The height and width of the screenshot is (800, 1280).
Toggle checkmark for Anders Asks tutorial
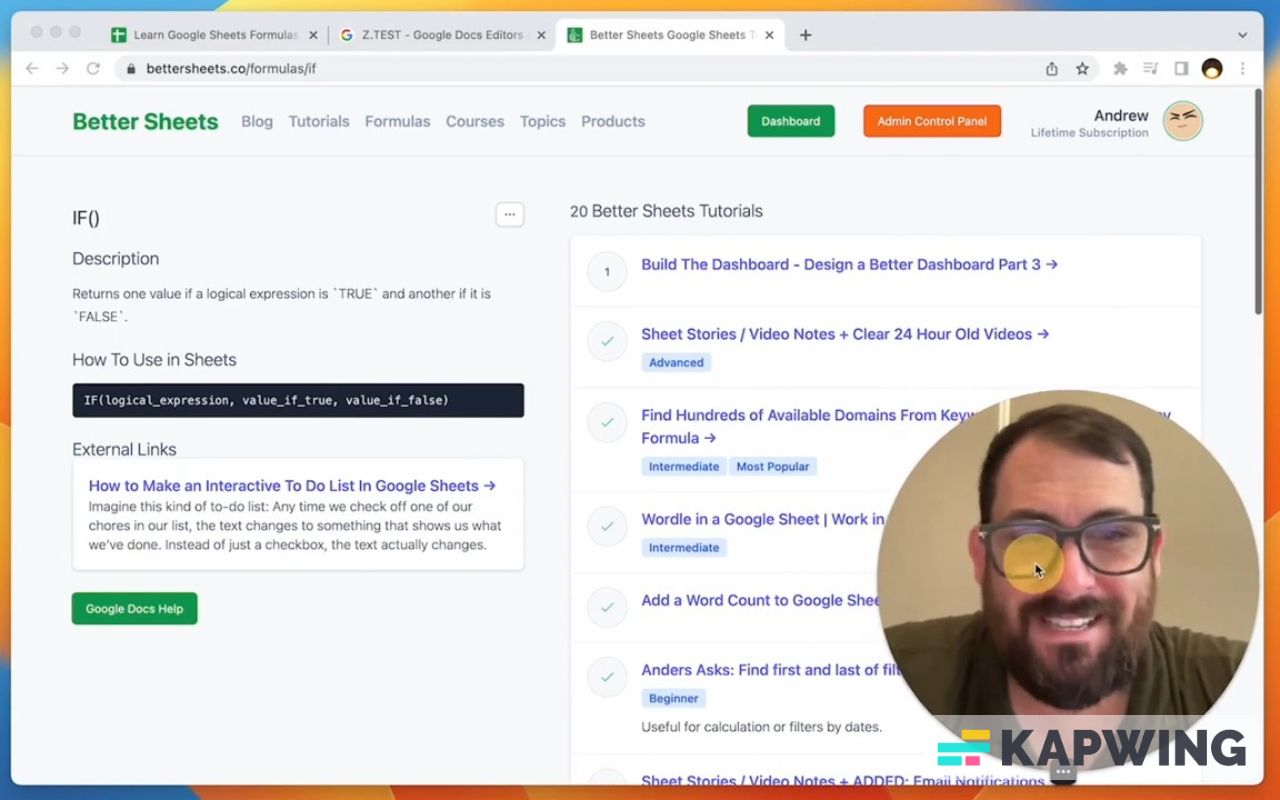[x=607, y=677]
